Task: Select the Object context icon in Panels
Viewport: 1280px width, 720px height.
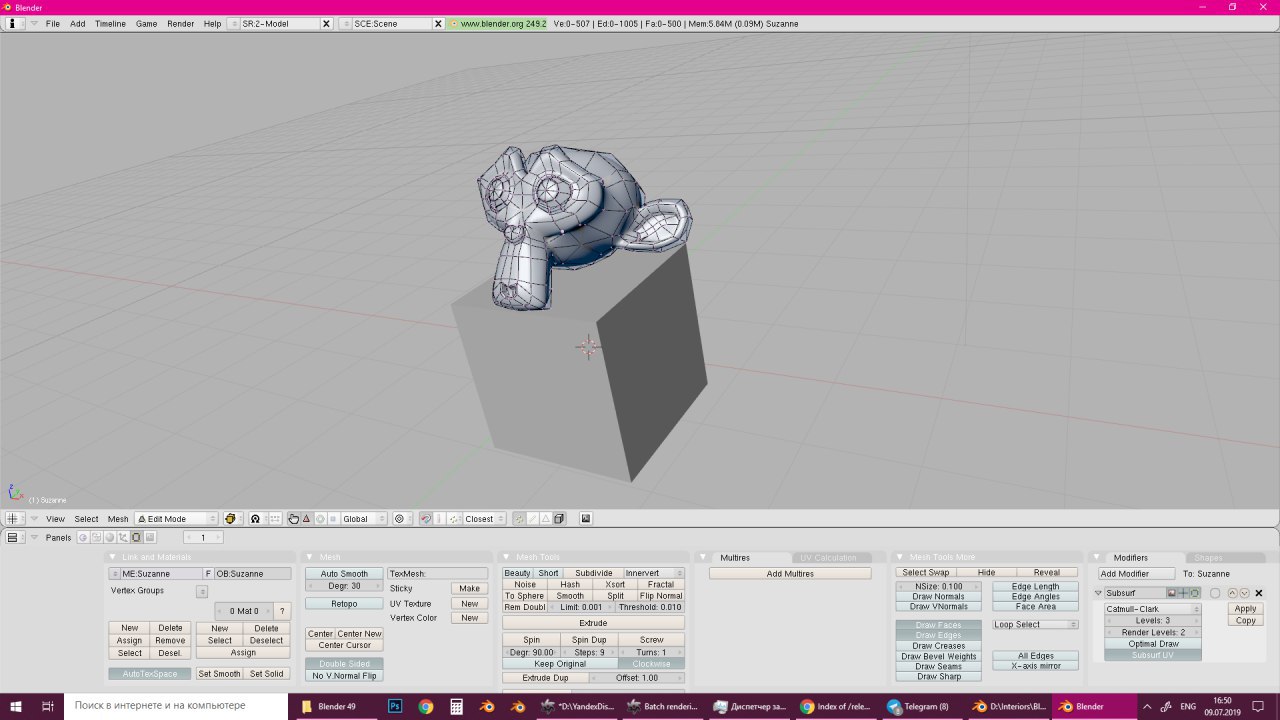Action: 123,537
